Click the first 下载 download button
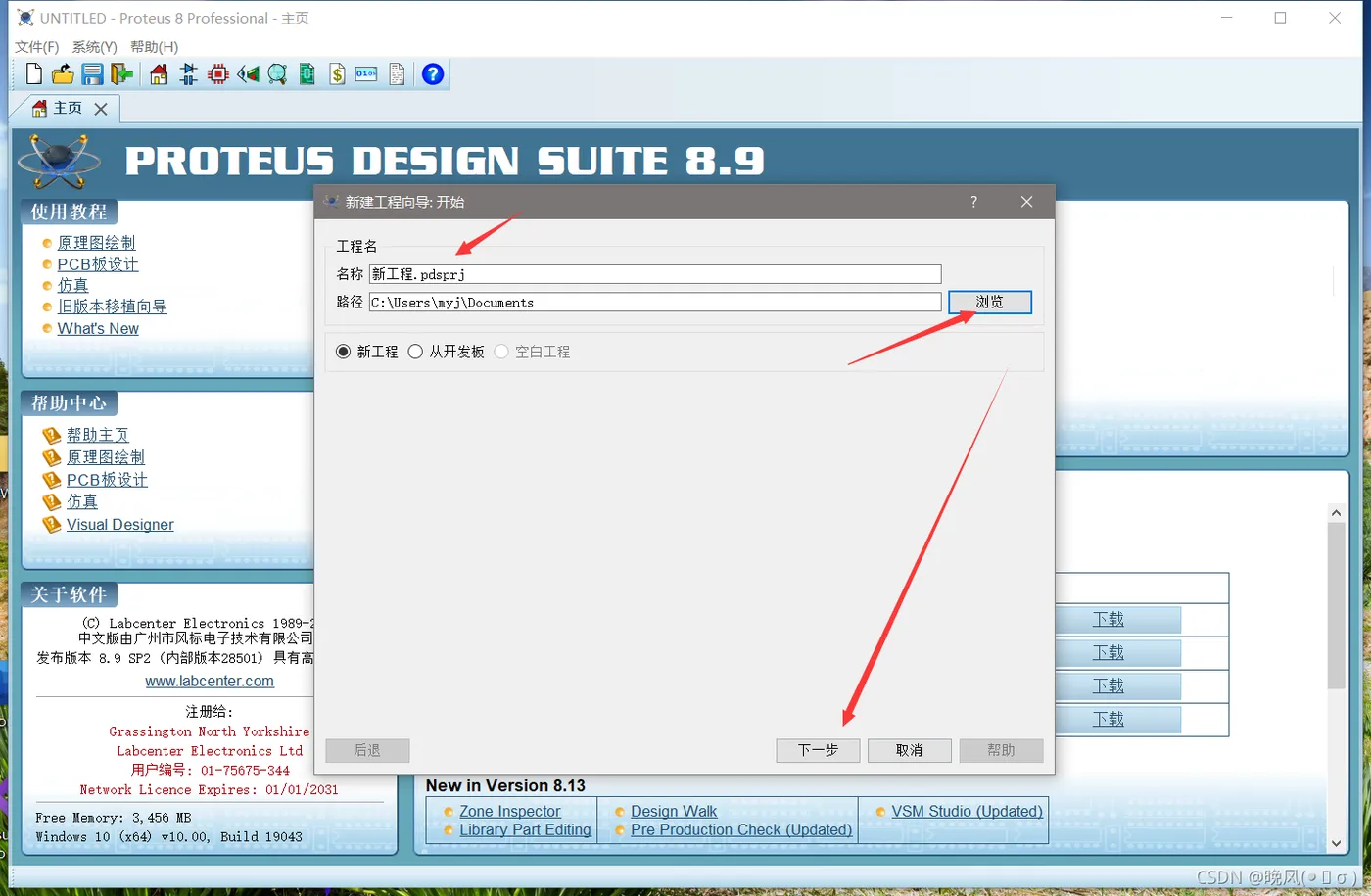 click(x=1109, y=620)
